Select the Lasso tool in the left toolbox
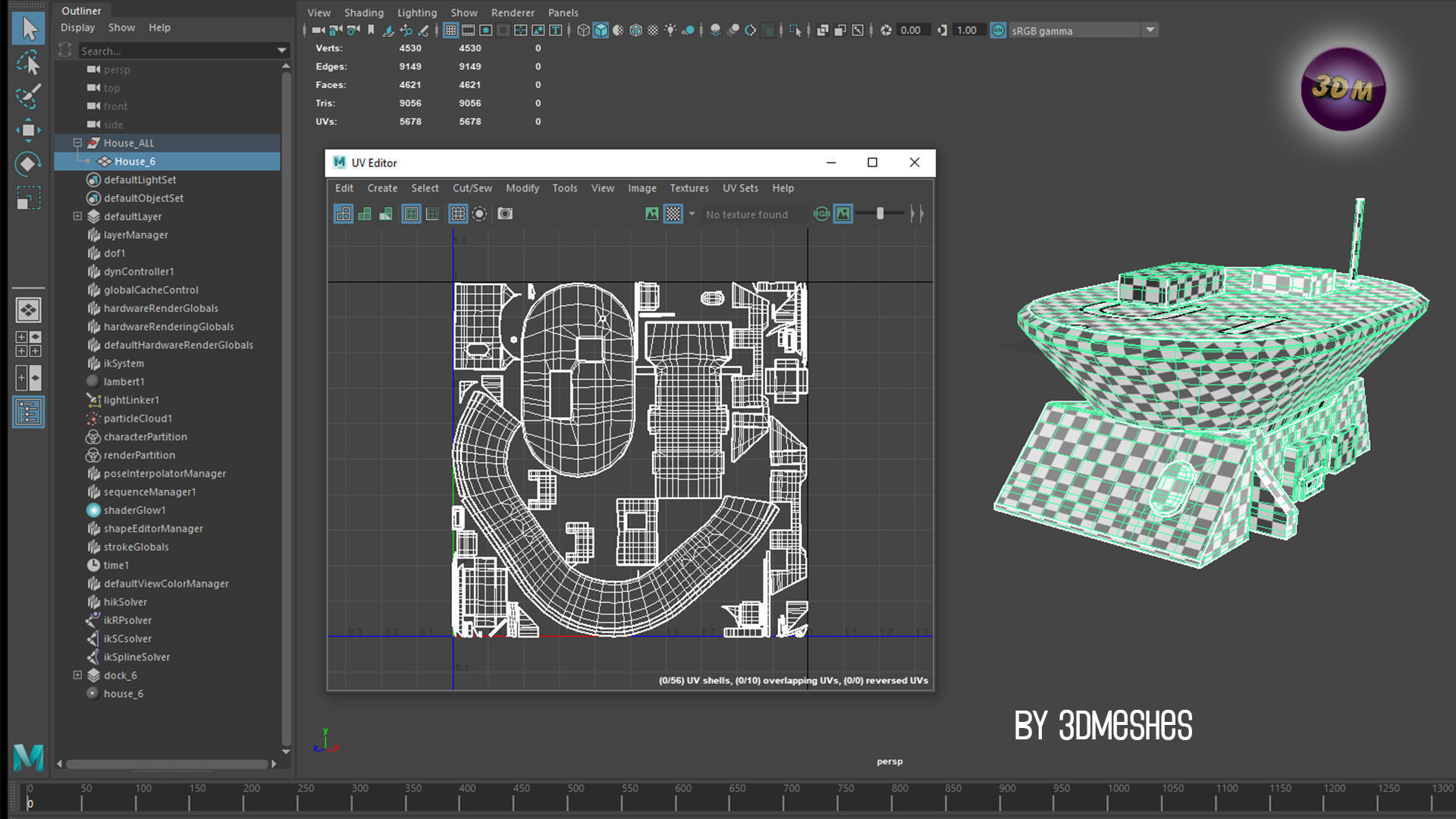 [28, 63]
